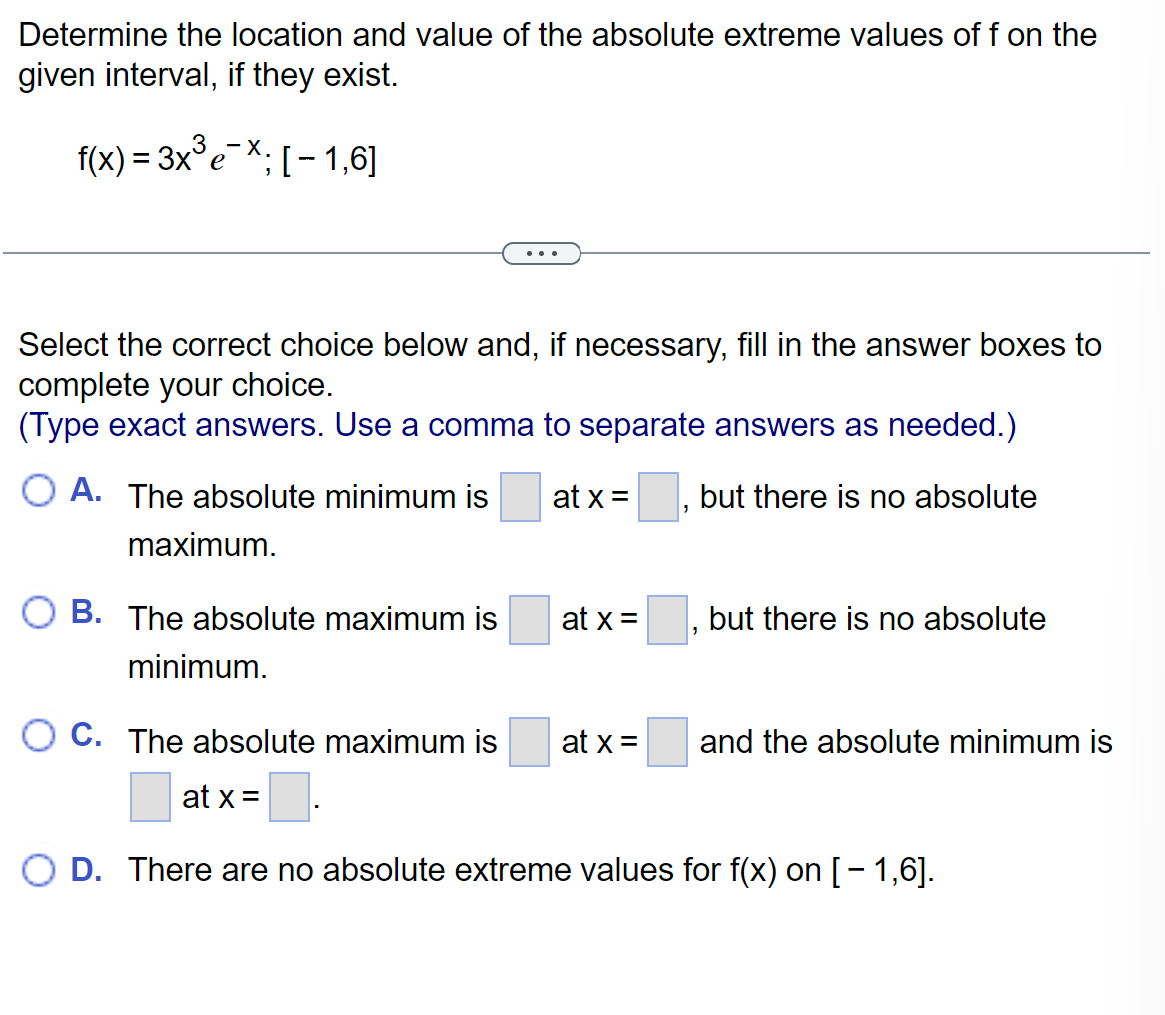Viewport: 1165px width, 1015px height.
Task: Click the absolute minimum value box in choice A
Action: 520,496
